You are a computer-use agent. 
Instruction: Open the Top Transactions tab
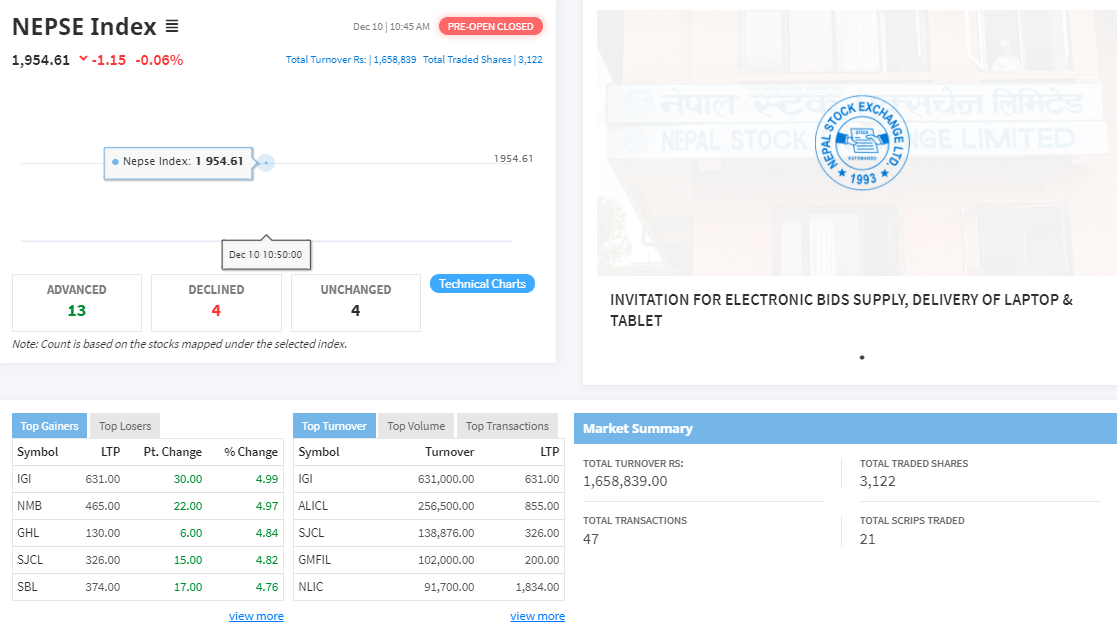(507, 426)
